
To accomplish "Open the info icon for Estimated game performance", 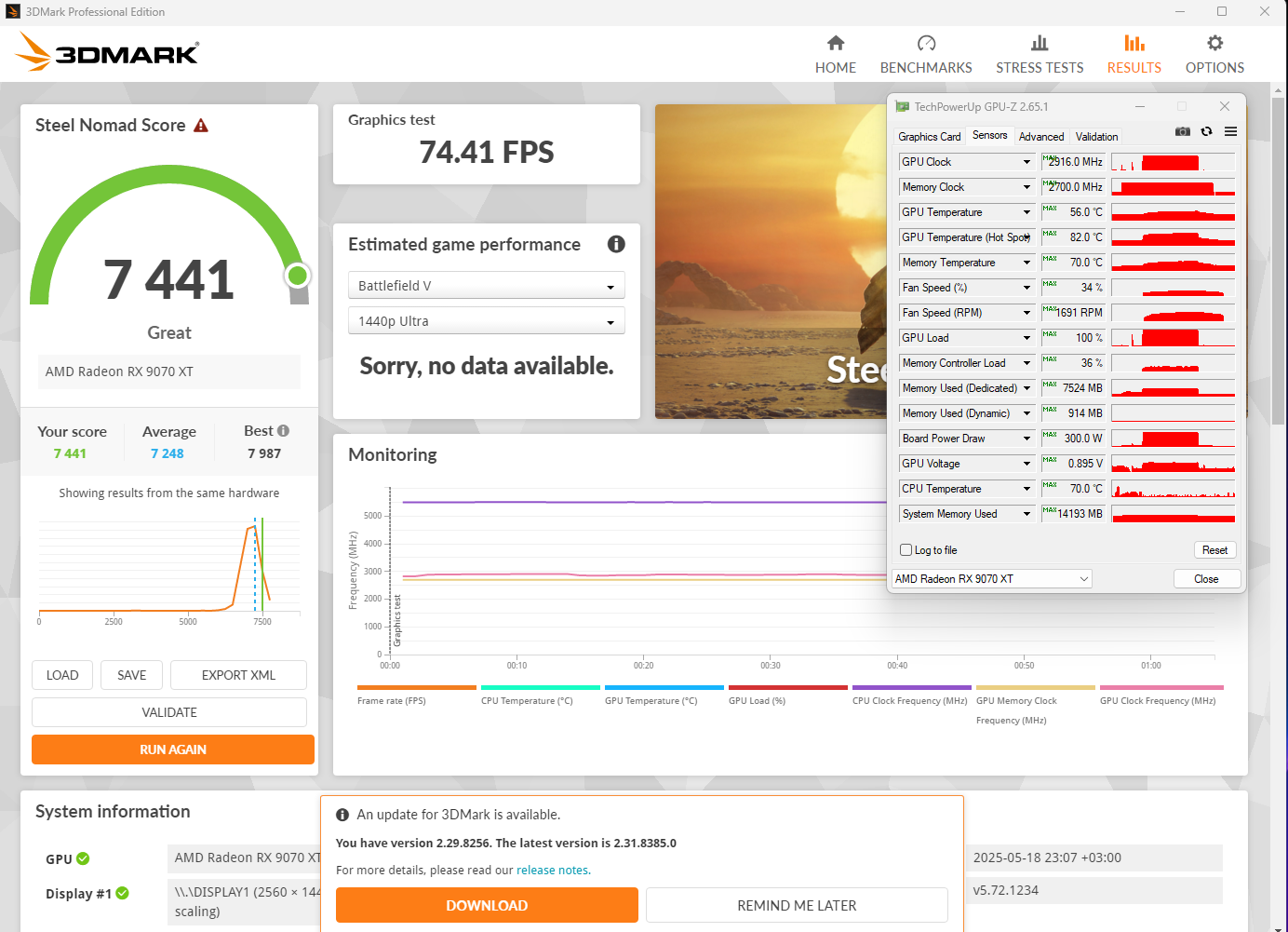I will pos(616,244).
